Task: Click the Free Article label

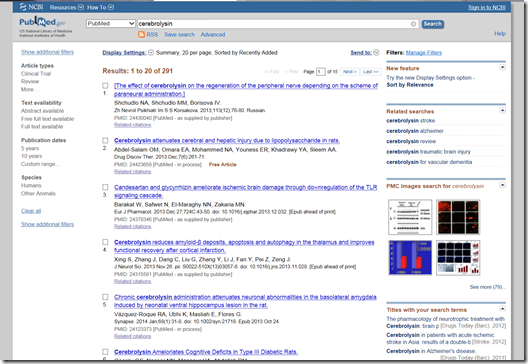Action: pos(223,165)
